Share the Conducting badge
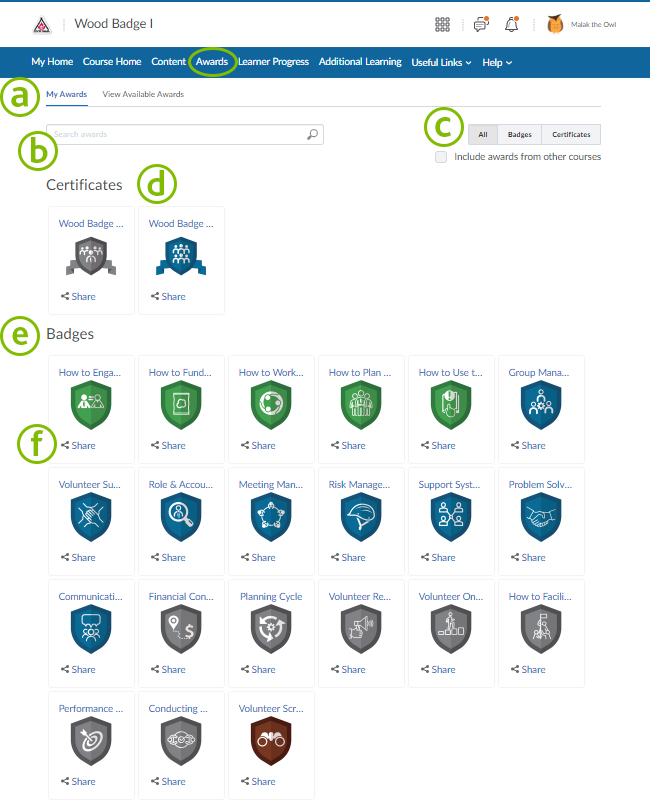650x809 pixels. 168,782
